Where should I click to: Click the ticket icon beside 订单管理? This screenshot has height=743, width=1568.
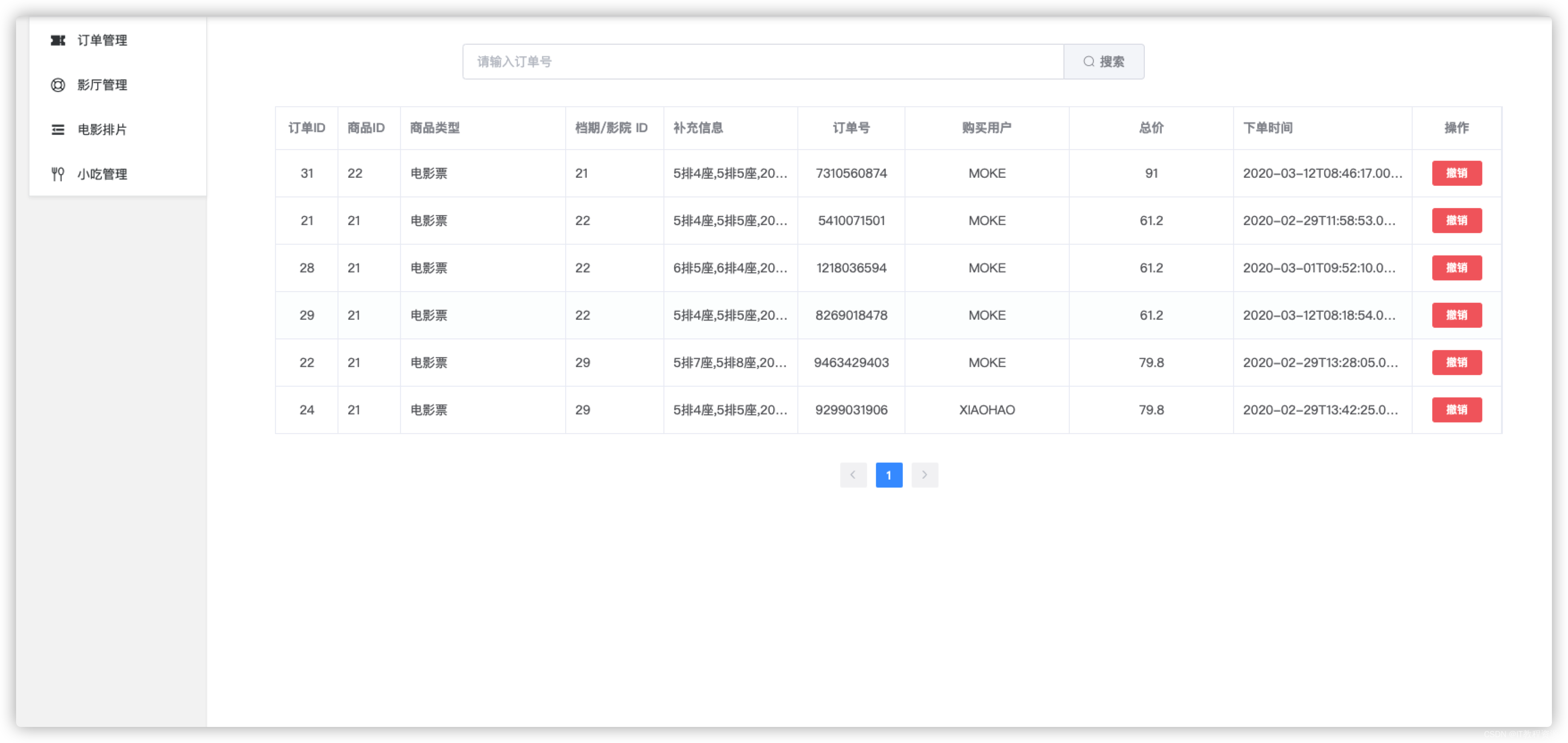[x=58, y=40]
